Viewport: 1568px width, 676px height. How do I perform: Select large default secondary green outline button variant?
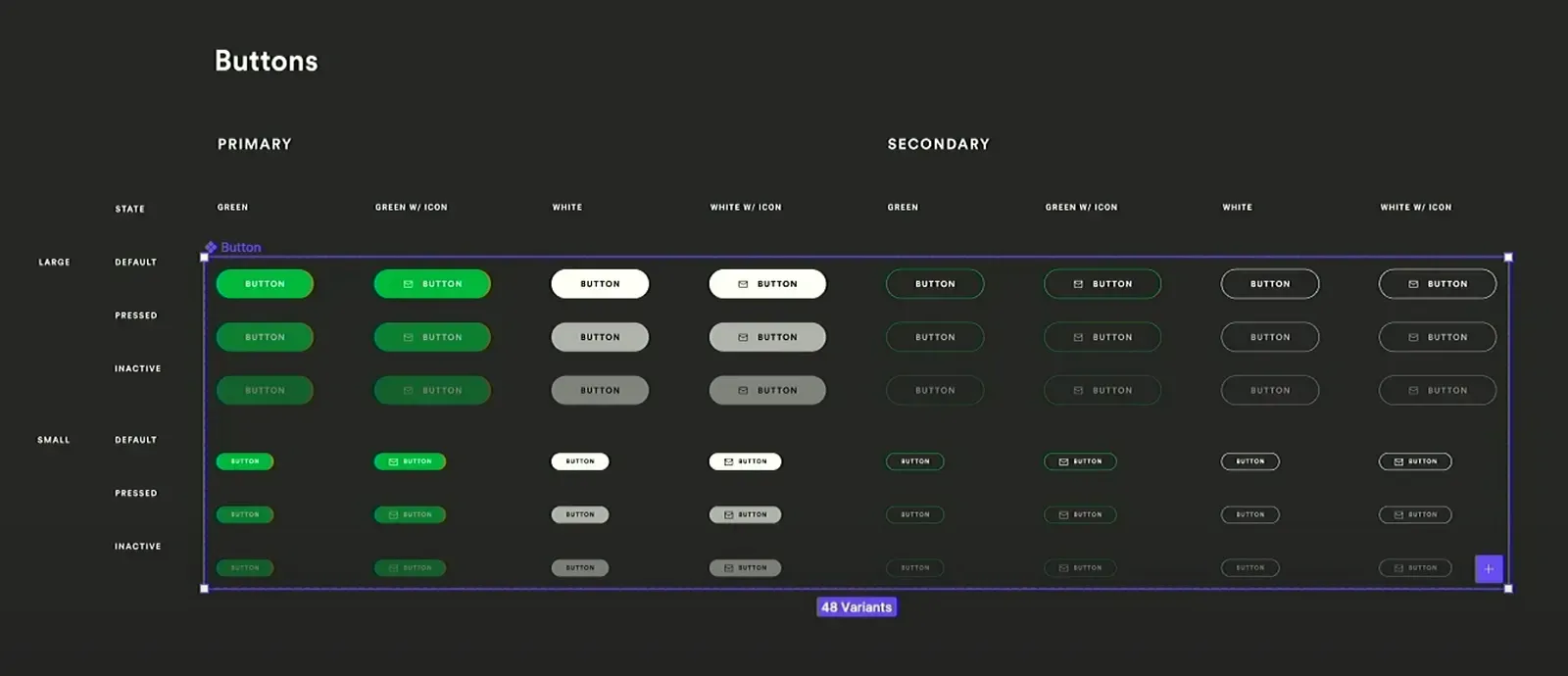click(x=935, y=284)
